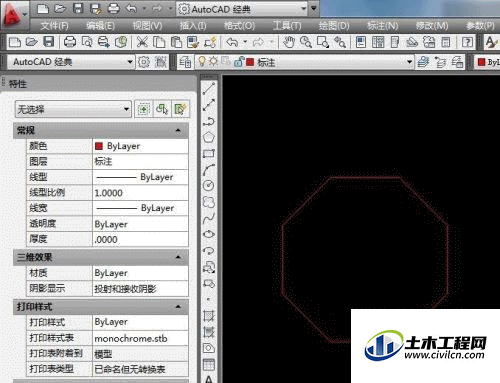This screenshot has height=383, width=500.
Task: Click the Undo arrow in the standard toolbar
Action: tap(233, 42)
